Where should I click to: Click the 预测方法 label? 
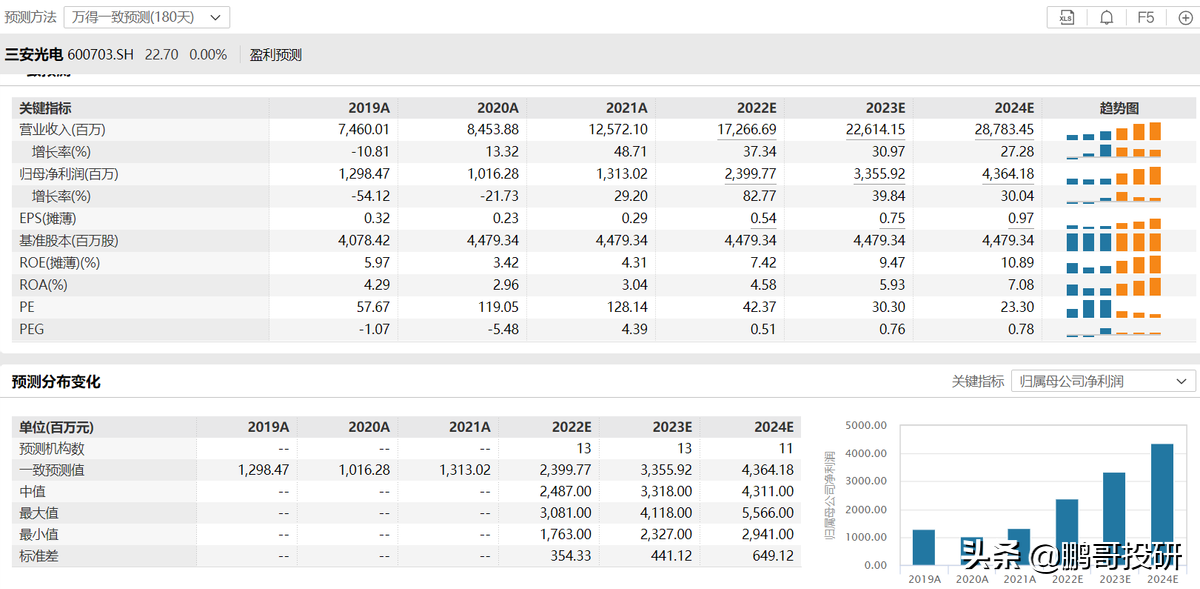point(31,17)
